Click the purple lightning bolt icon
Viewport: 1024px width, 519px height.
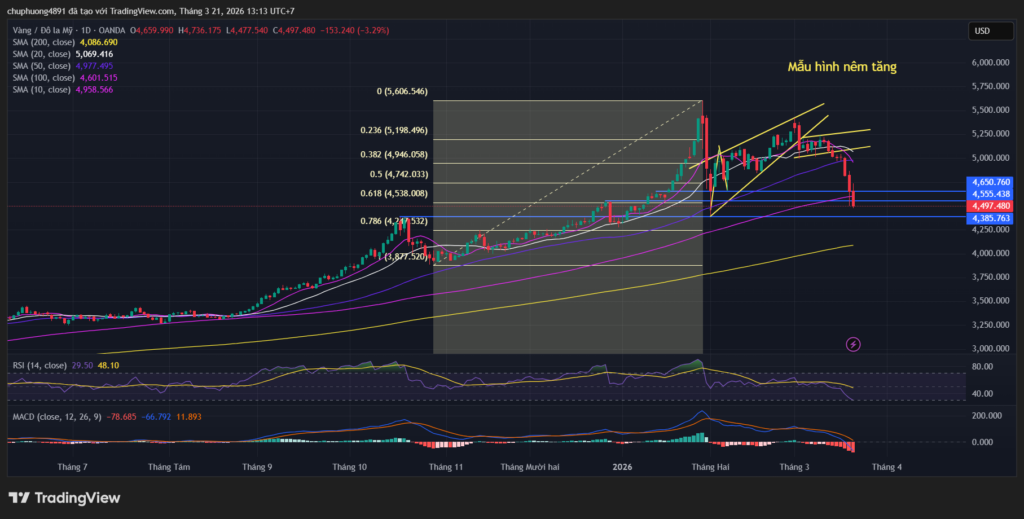pyautogui.click(x=853, y=344)
